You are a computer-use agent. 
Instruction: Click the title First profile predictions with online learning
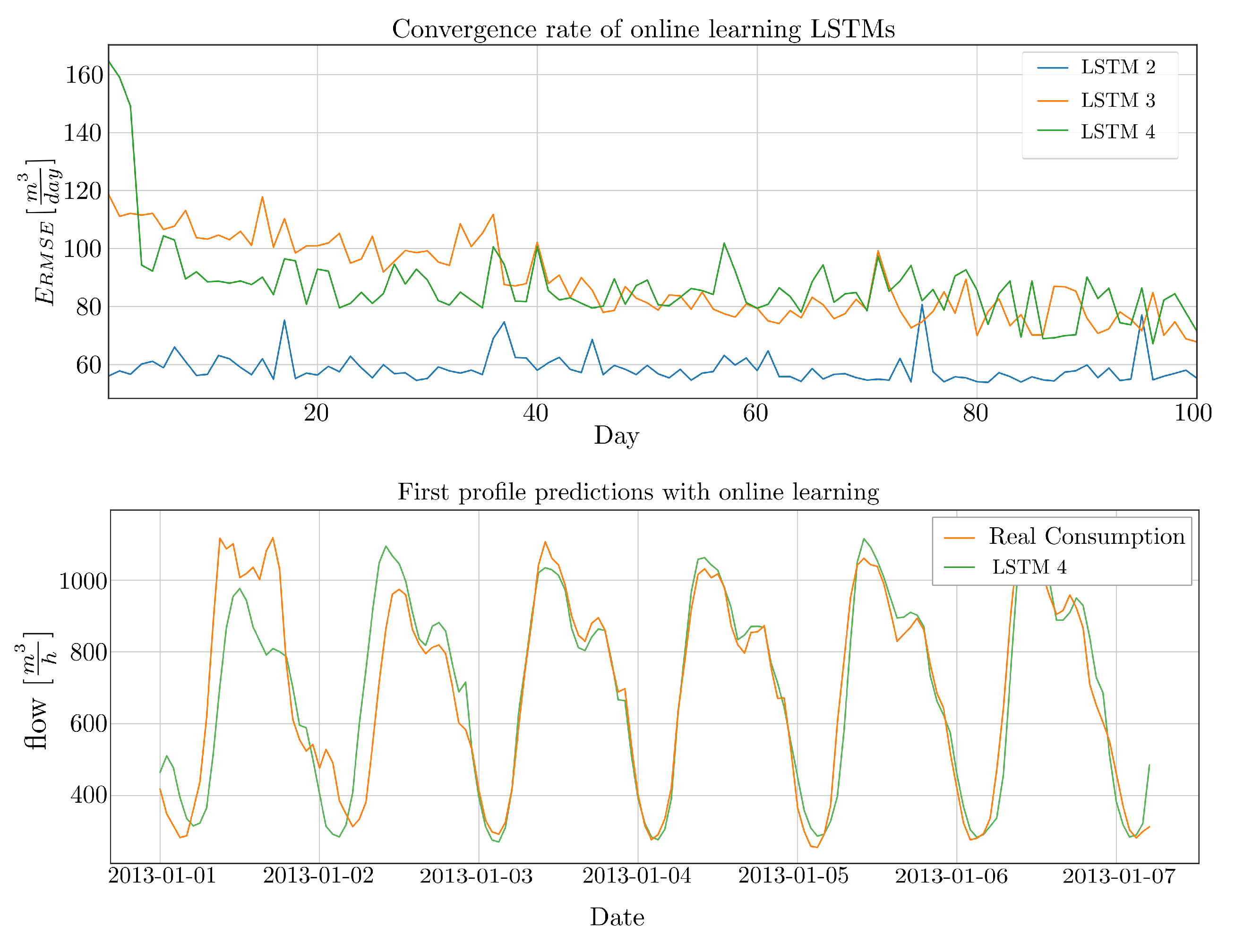pyautogui.click(x=638, y=492)
